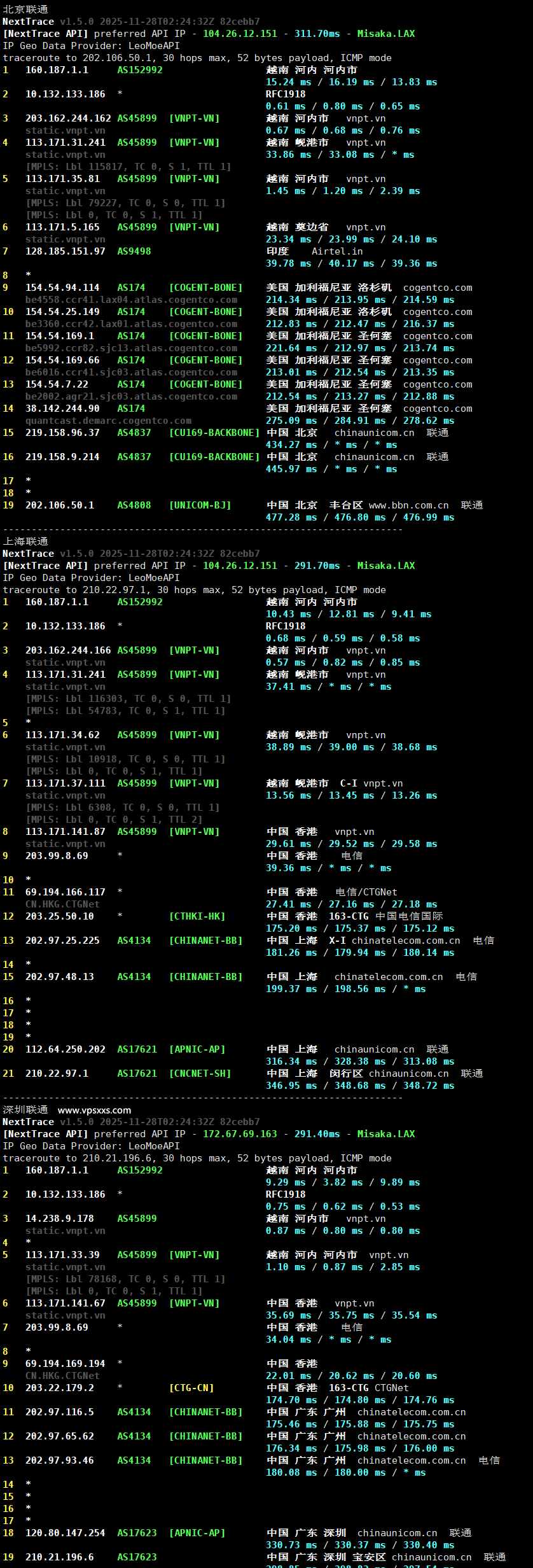Select hop IP 69.194.166.117
This screenshot has width=533, height=1568.
pos(66,892)
